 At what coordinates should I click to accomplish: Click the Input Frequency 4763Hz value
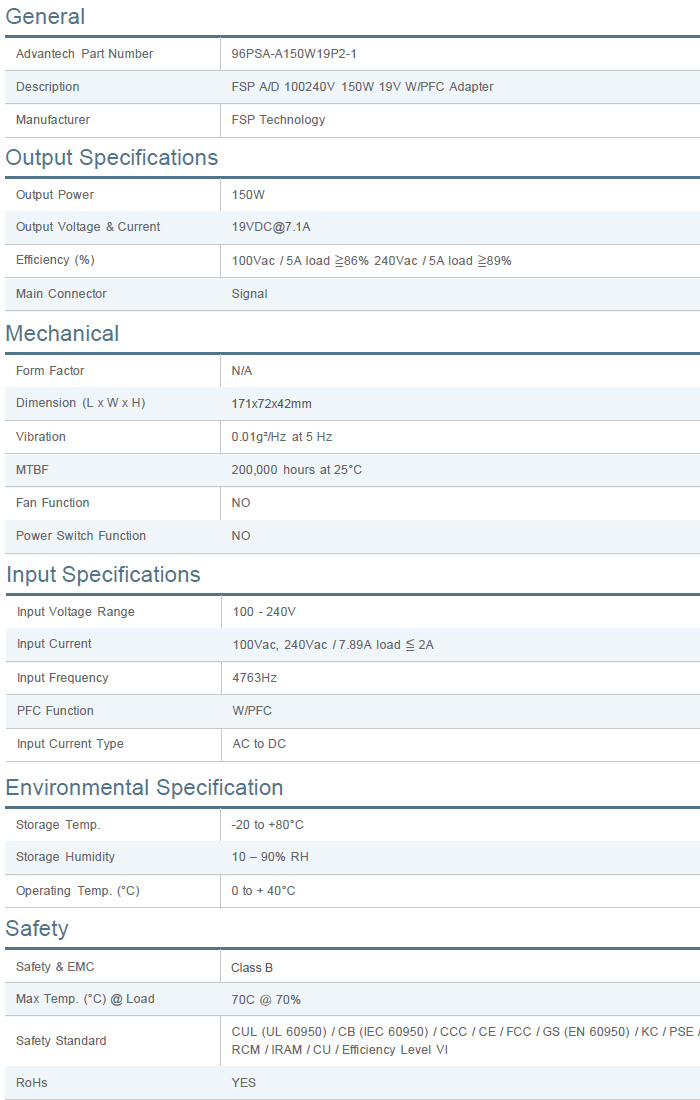pyautogui.click(x=255, y=678)
